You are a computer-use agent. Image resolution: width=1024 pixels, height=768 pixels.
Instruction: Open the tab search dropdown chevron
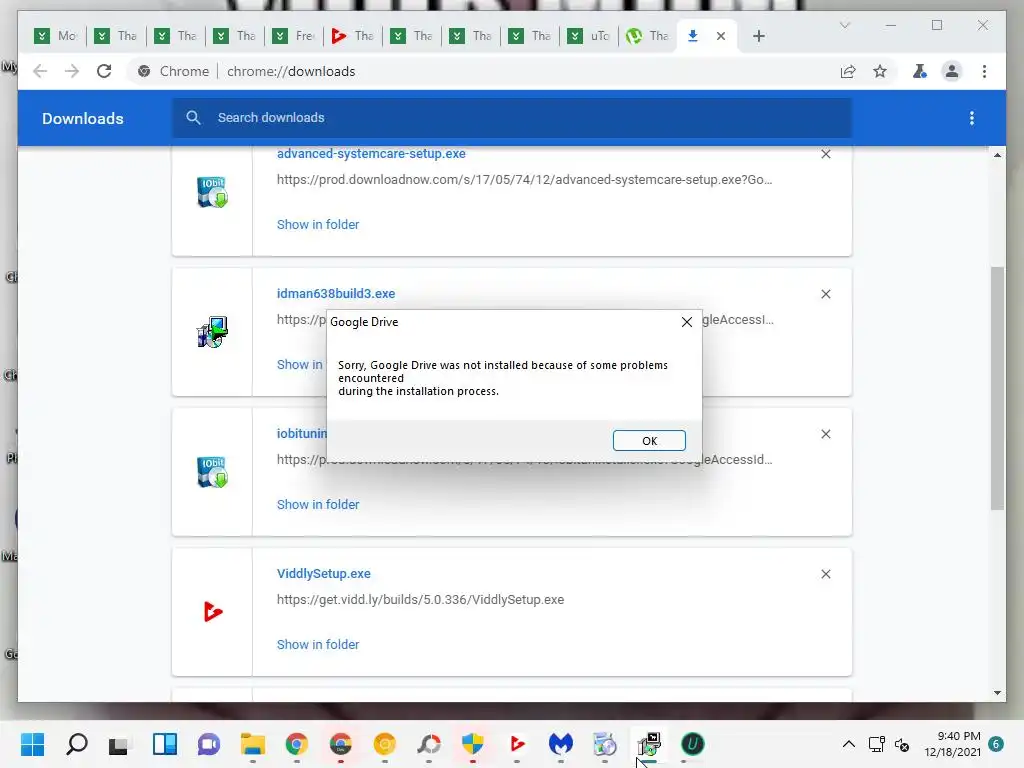844,25
